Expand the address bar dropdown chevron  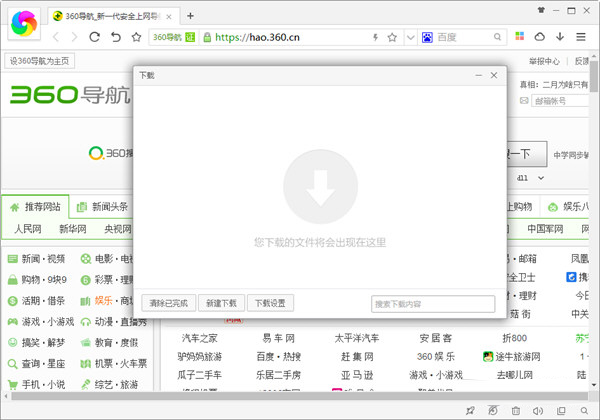tap(410, 37)
